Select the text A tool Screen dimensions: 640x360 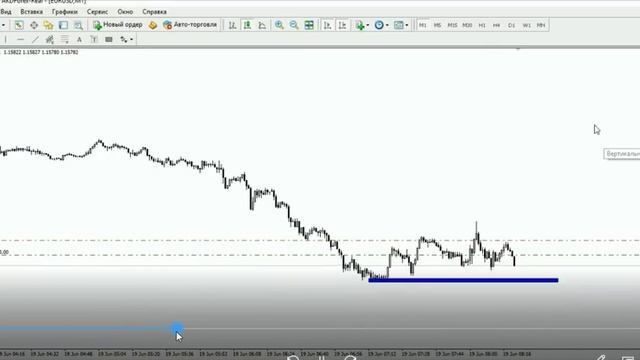click(79, 40)
